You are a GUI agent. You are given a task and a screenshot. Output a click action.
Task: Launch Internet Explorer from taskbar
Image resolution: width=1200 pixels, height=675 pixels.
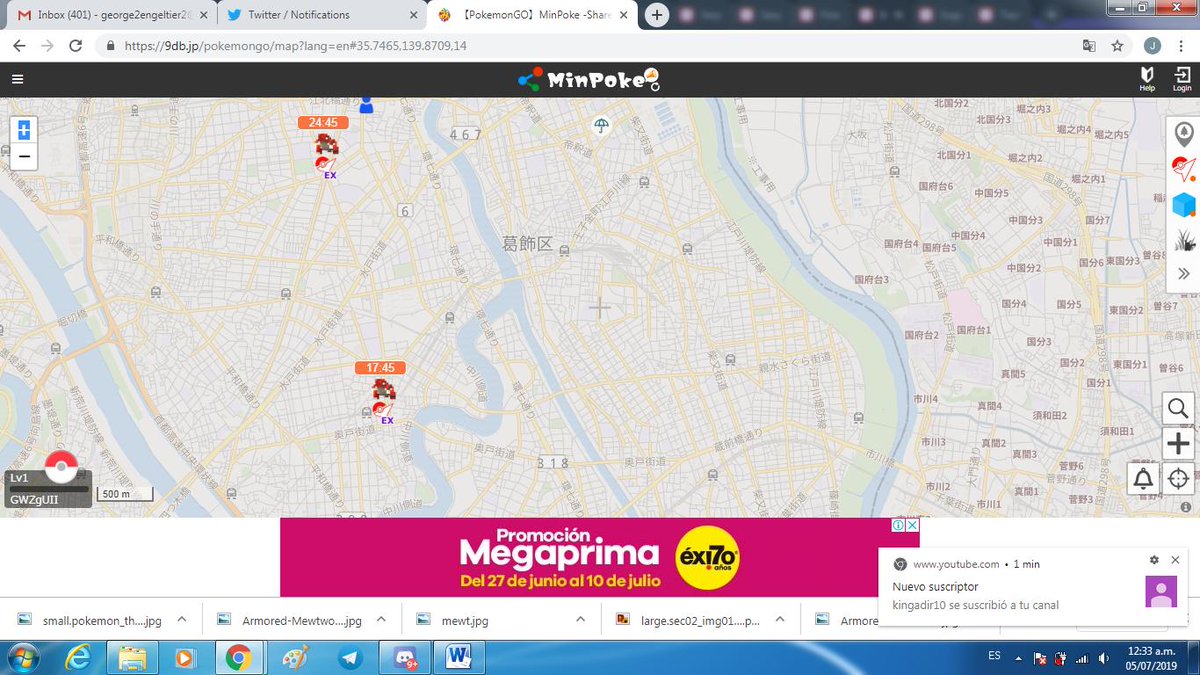[x=77, y=657]
